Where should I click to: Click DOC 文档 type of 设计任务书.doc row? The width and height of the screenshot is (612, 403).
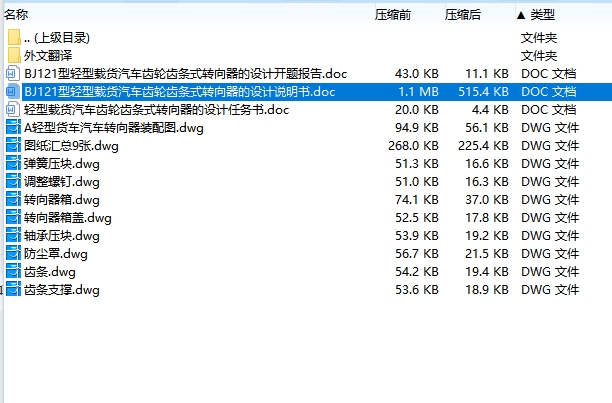tap(548, 110)
